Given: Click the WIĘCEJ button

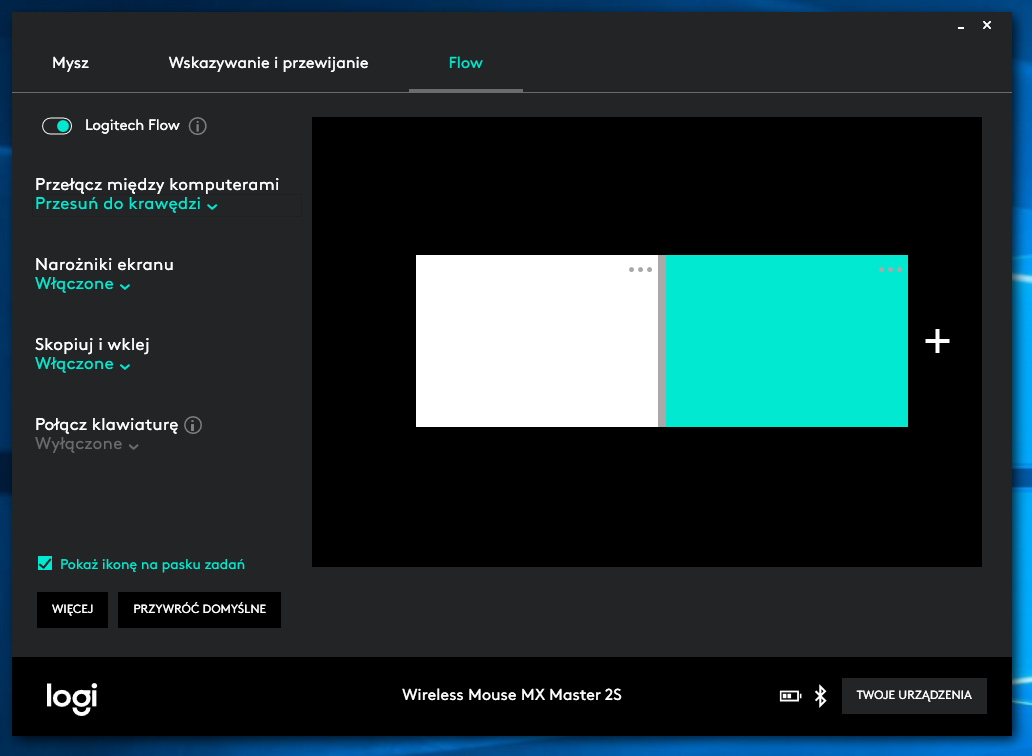Looking at the screenshot, I should point(72,609).
